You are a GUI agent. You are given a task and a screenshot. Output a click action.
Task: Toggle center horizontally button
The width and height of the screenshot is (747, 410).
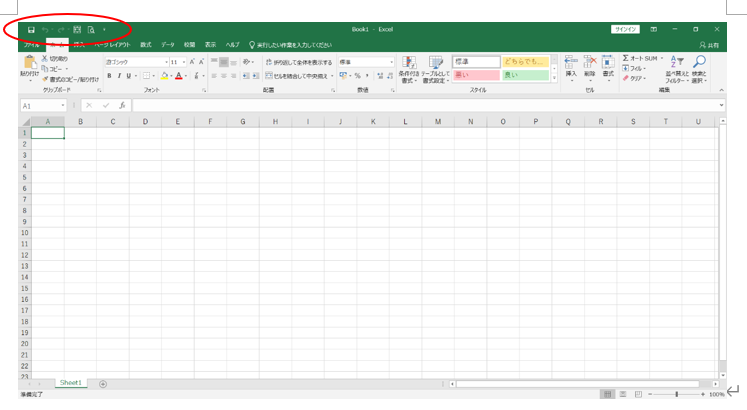tap(223, 76)
